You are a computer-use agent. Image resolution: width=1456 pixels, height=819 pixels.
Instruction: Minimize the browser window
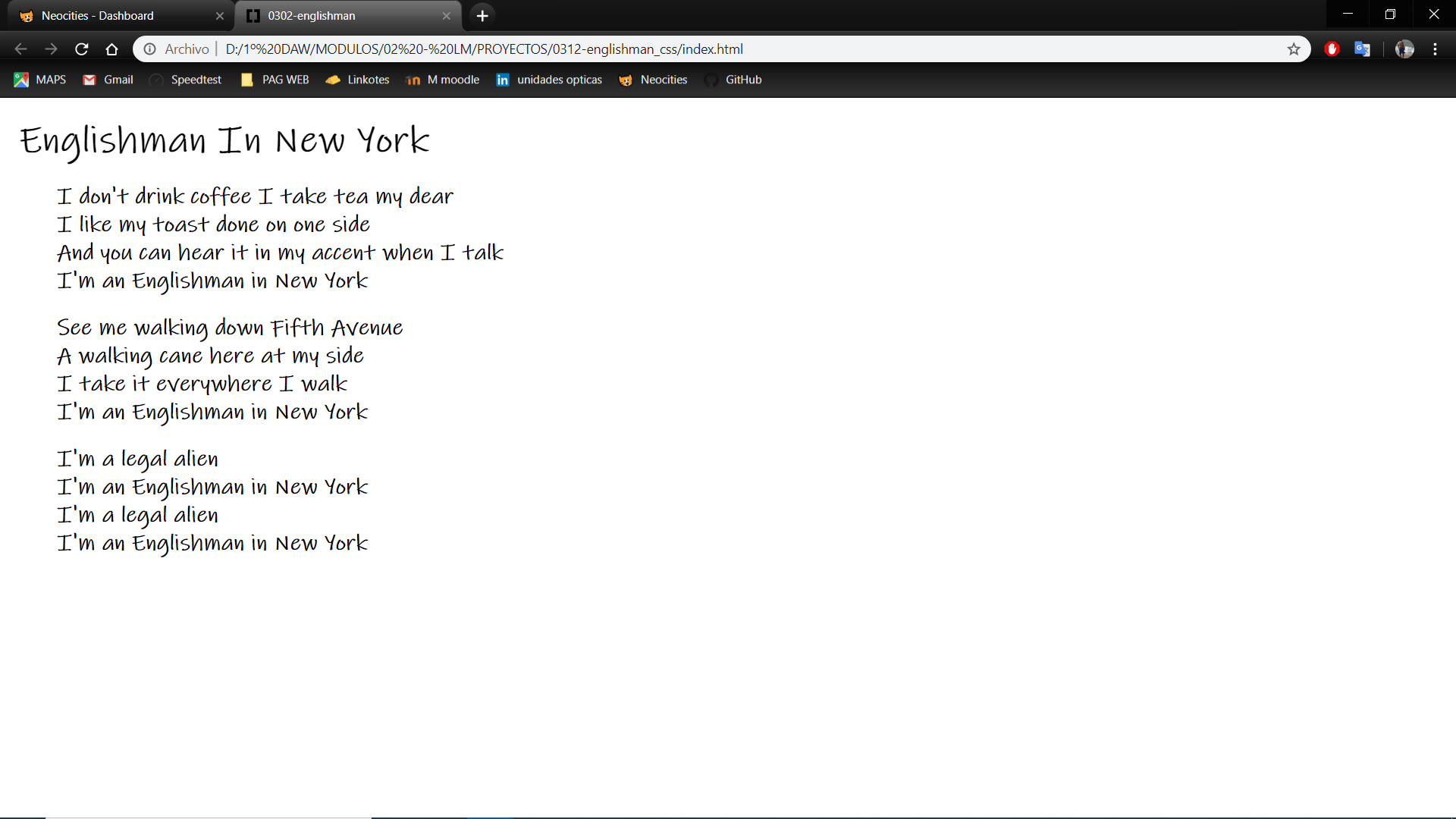(1348, 14)
